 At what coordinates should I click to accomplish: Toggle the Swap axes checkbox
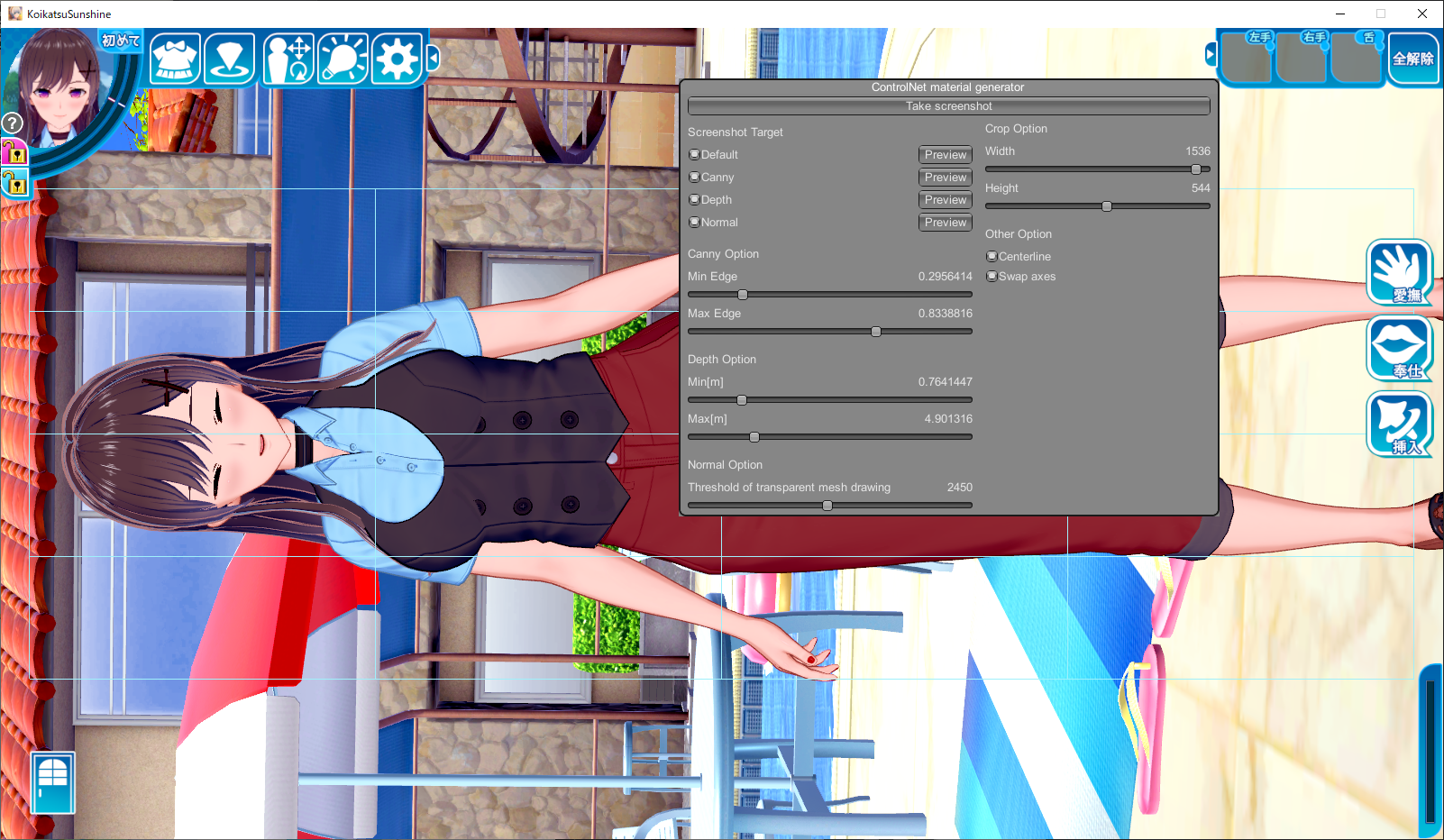pyautogui.click(x=992, y=277)
